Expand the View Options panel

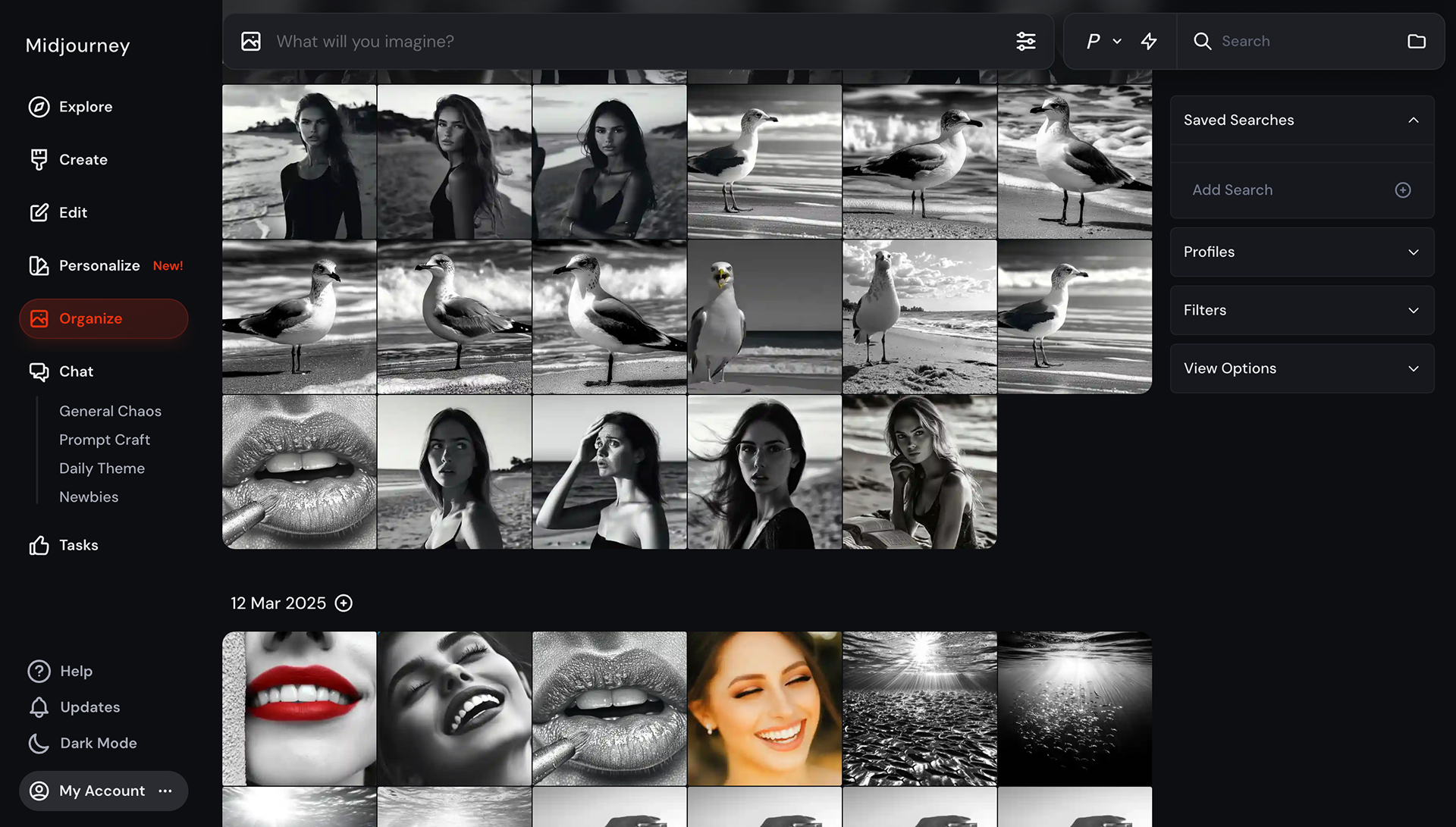coord(1301,368)
